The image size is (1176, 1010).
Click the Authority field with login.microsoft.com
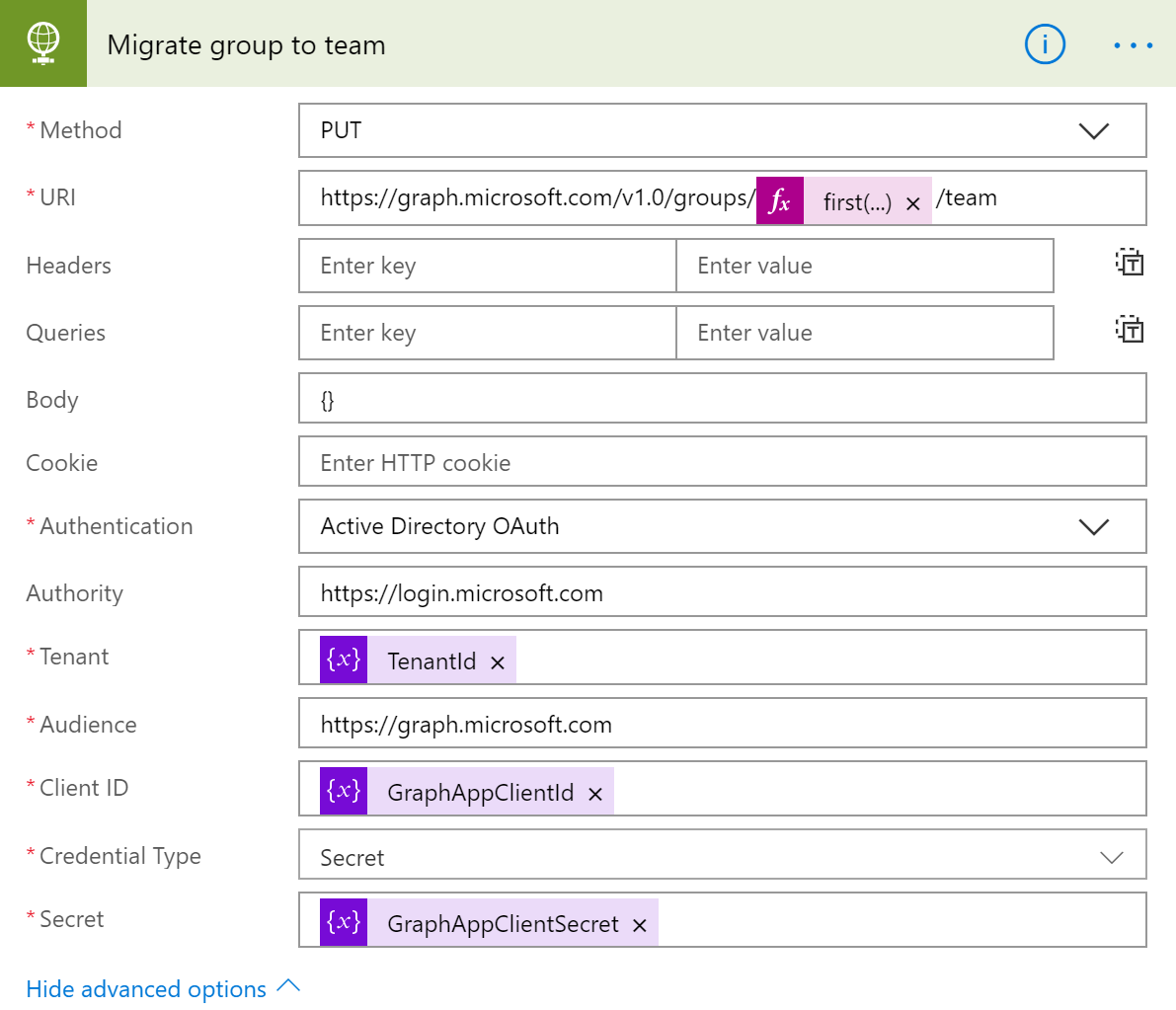[723, 592]
